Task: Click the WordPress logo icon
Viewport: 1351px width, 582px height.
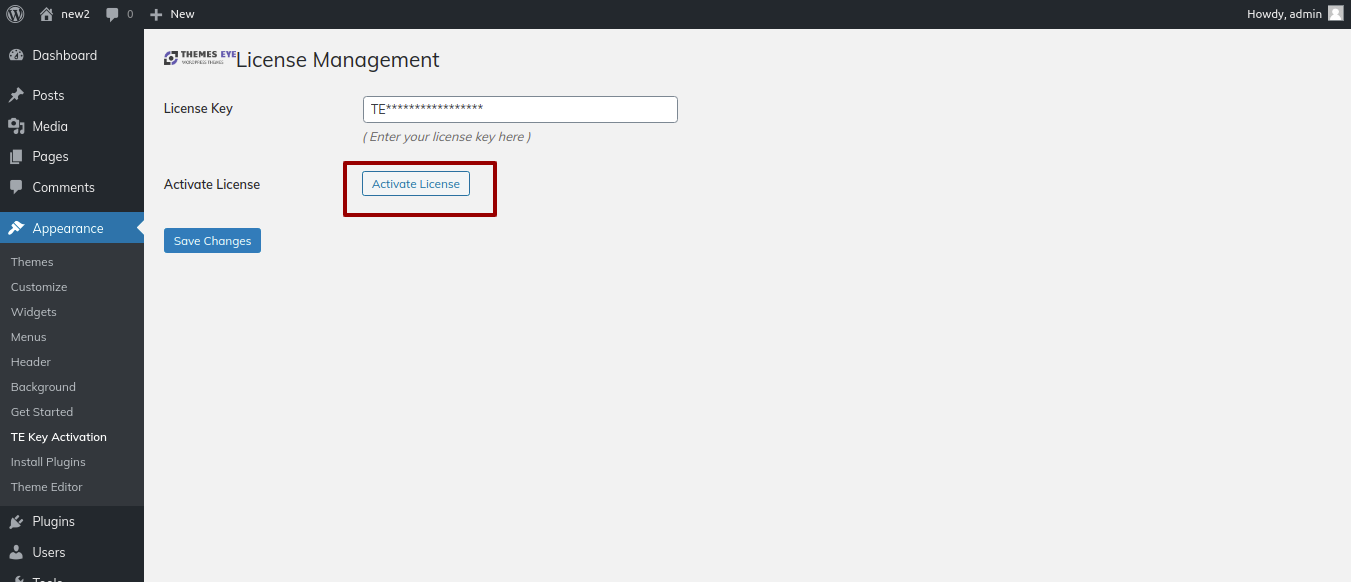Action: tap(15, 14)
